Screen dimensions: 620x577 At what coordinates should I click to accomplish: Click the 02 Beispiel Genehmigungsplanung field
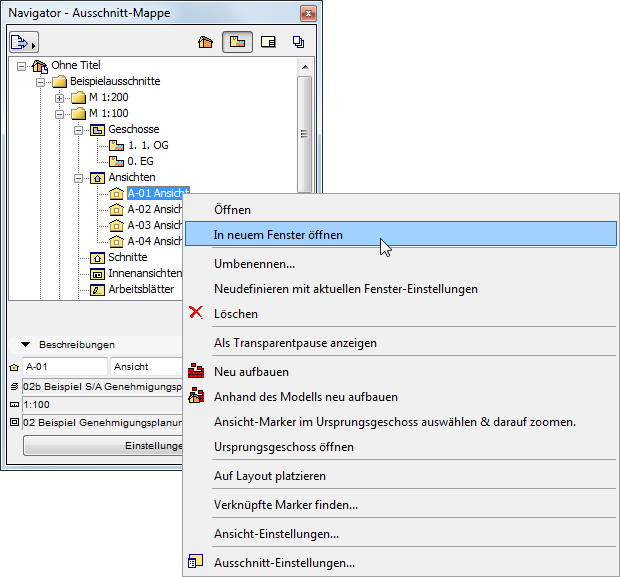coord(102,423)
